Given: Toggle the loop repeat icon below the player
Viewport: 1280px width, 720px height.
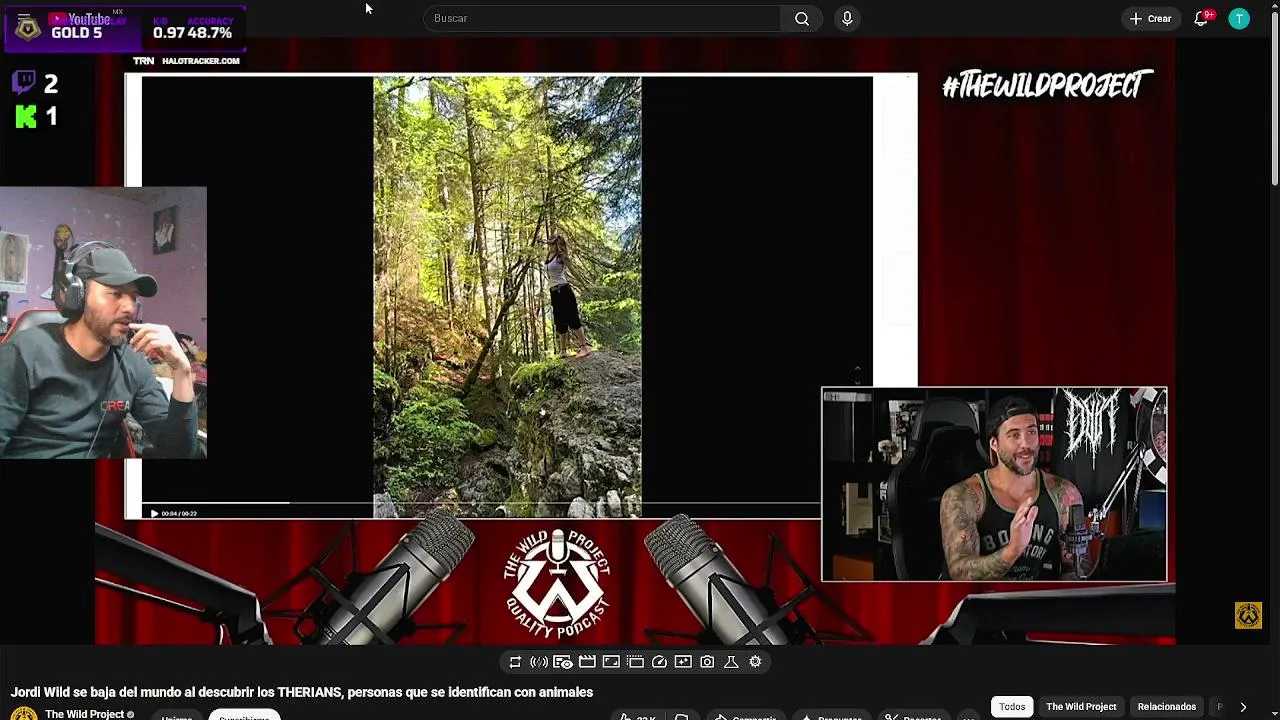Looking at the screenshot, I should [x=515, y=662].
